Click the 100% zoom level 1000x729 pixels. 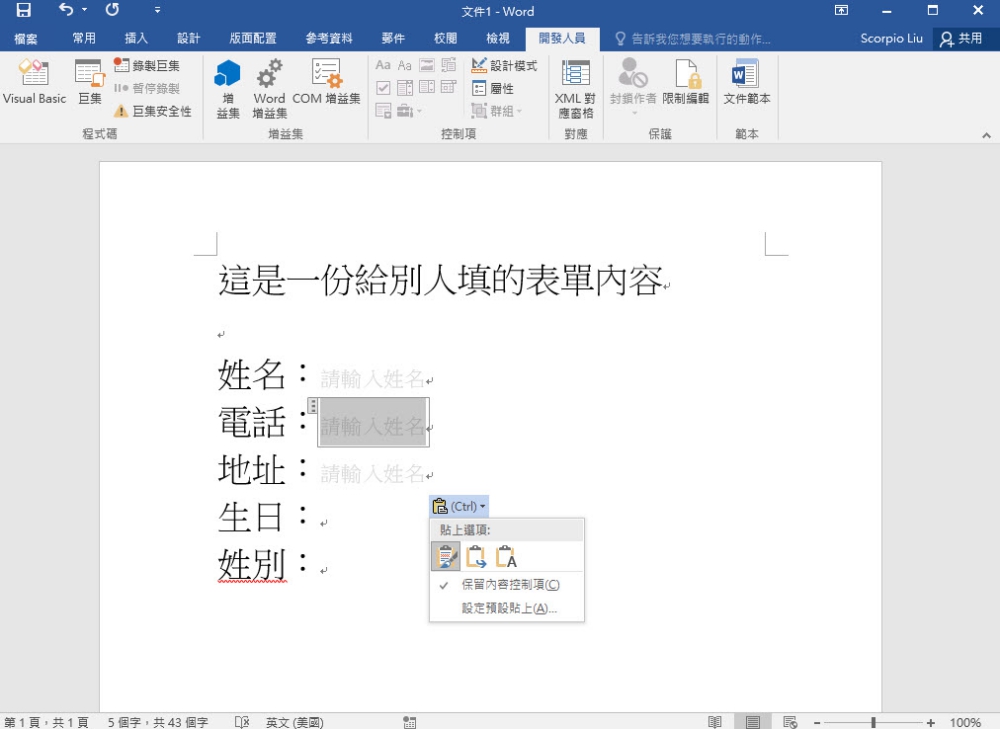point(965,722)
